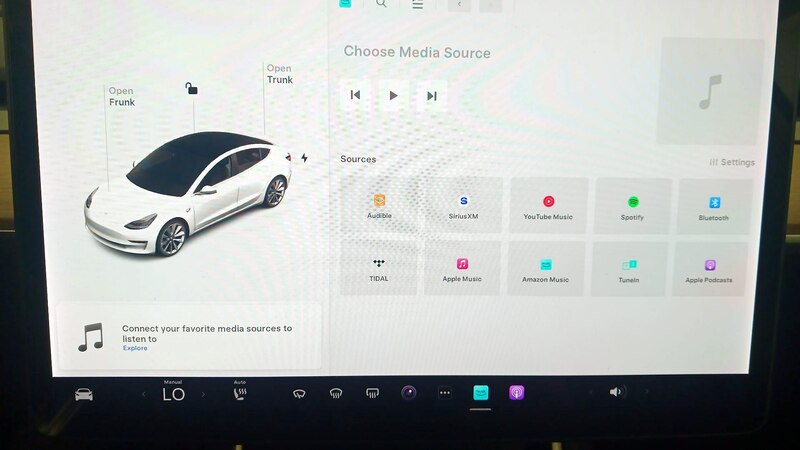The width and height of the screenshot is (800, 450).
Task: Select the Apple Music source tile
Action: pyautogui.click(x=462, y=269)
